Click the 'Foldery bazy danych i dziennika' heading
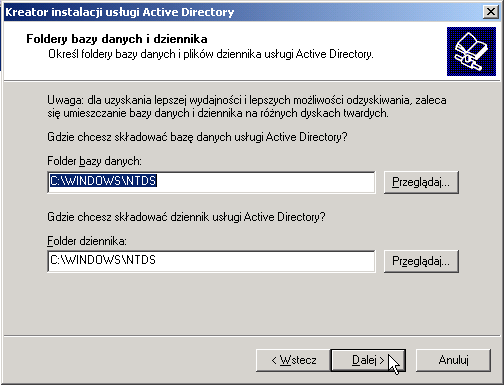 (x=117, y=39)
